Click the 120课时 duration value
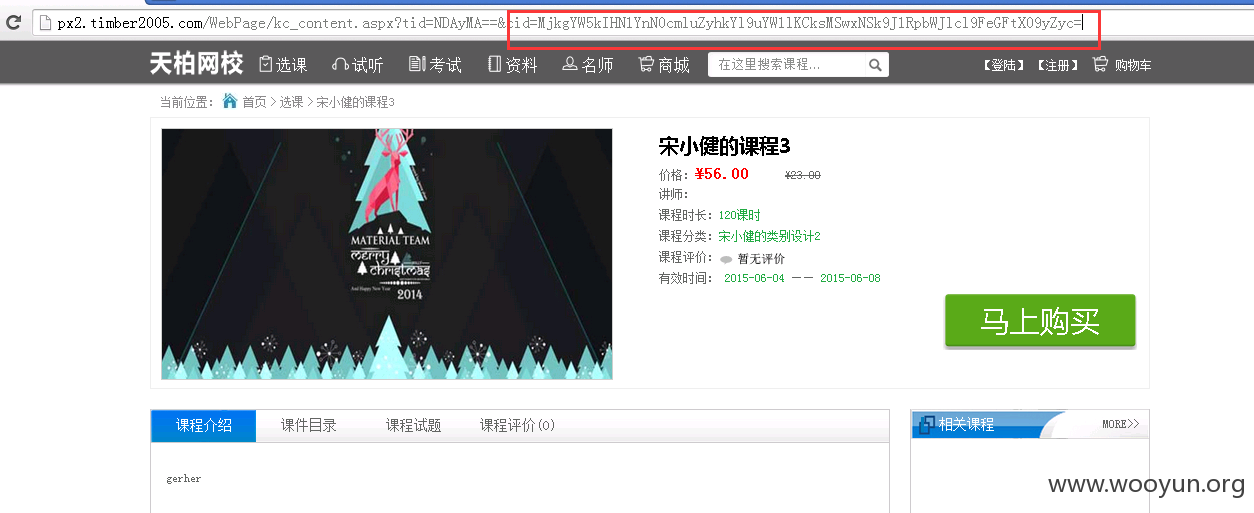This screenshot has width=1254, height=513. point(739,215)
